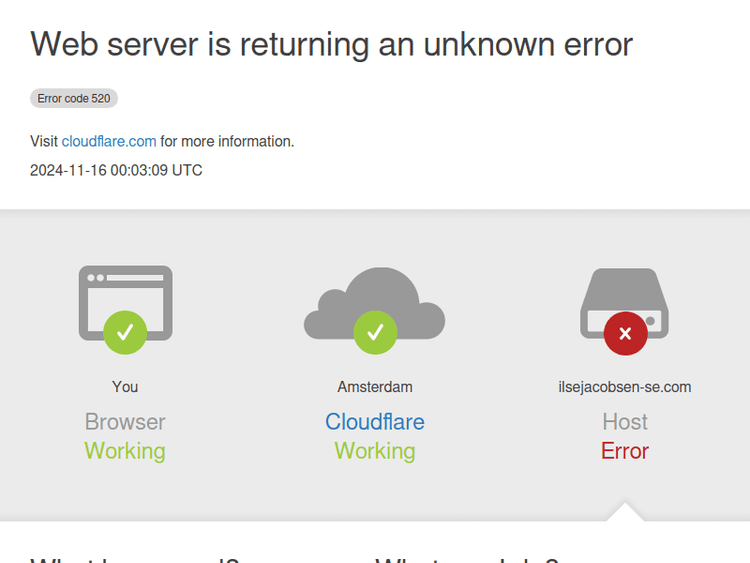Click the browser window icon
Screen dimensions: 750x563
tap(125, 292)
